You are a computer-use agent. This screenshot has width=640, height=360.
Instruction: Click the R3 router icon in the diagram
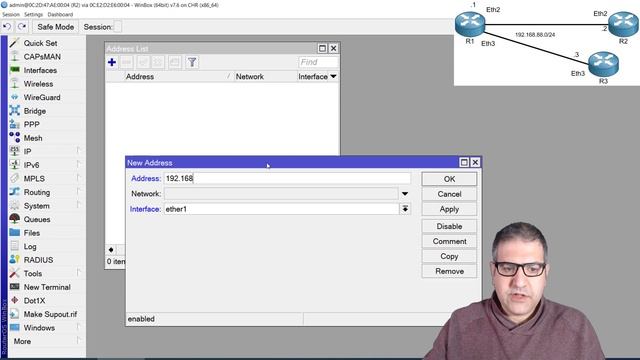(603, 64)
